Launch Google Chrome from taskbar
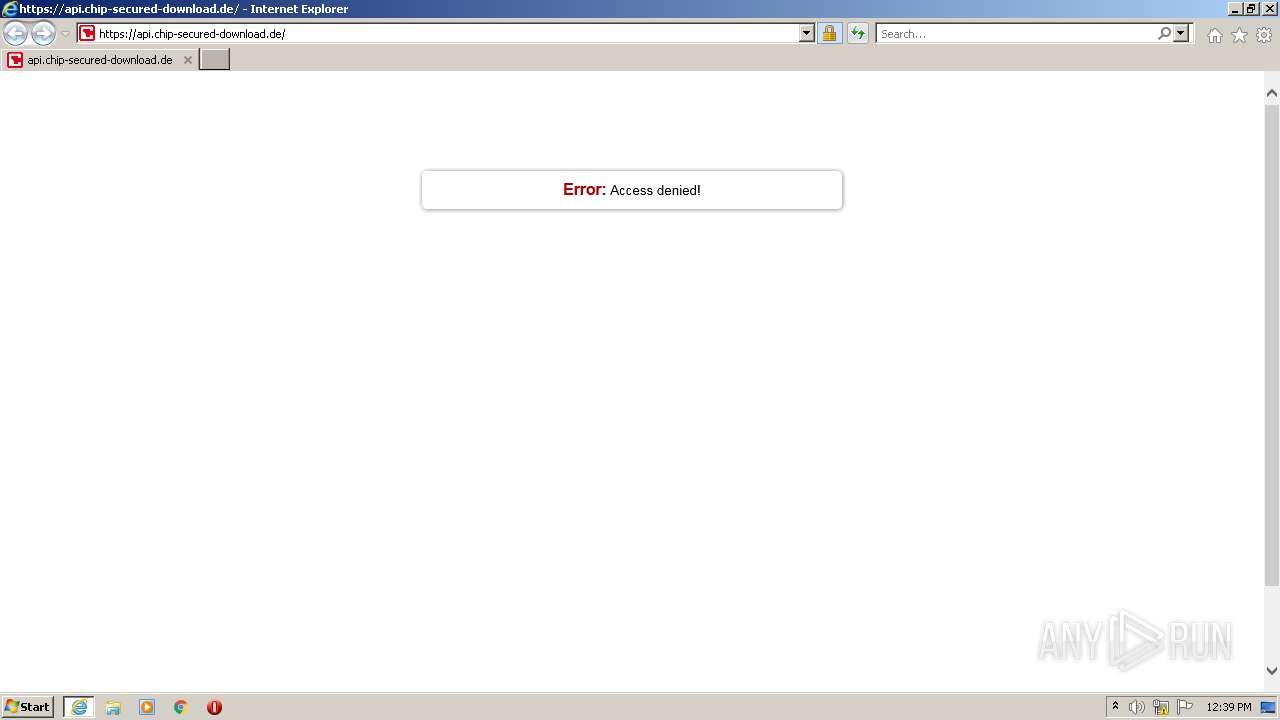Image resolution: width=1280 pixels, height=720 pixels. tap(181, 707)
